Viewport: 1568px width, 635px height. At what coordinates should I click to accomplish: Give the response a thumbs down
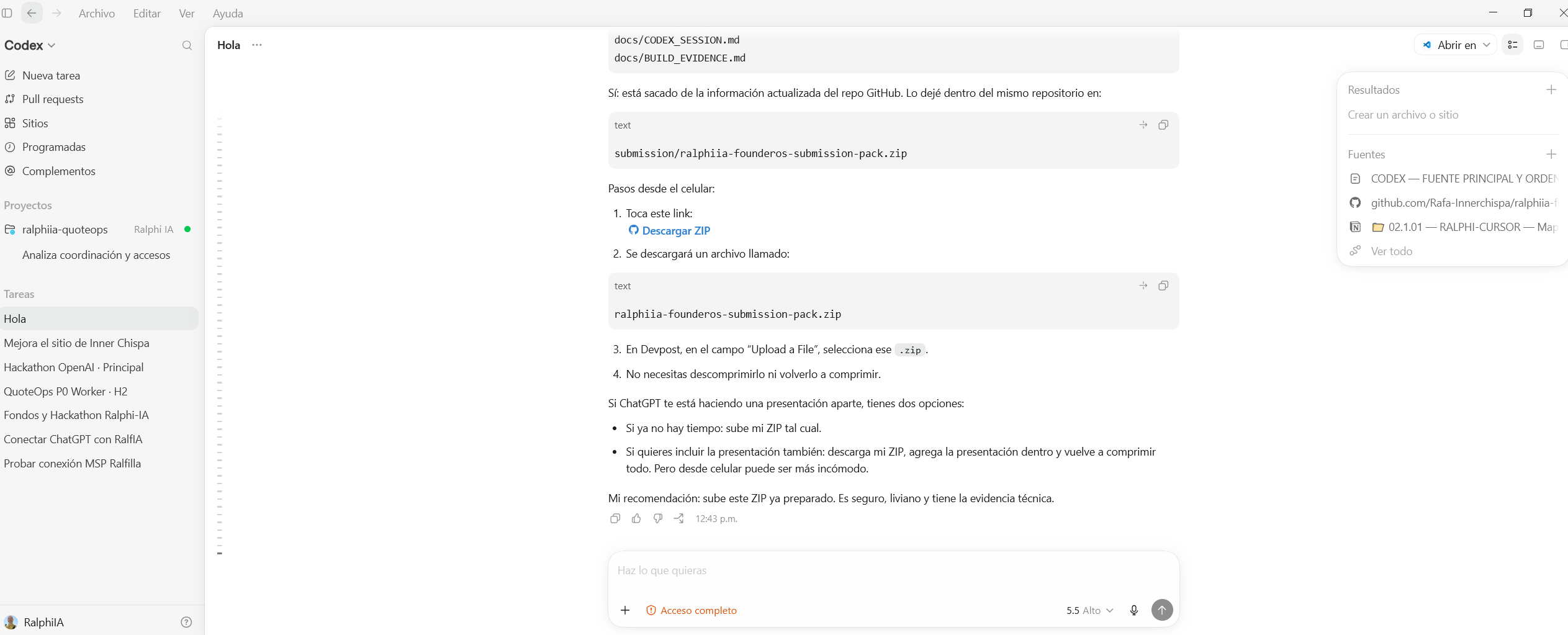(x=658, y=518)
